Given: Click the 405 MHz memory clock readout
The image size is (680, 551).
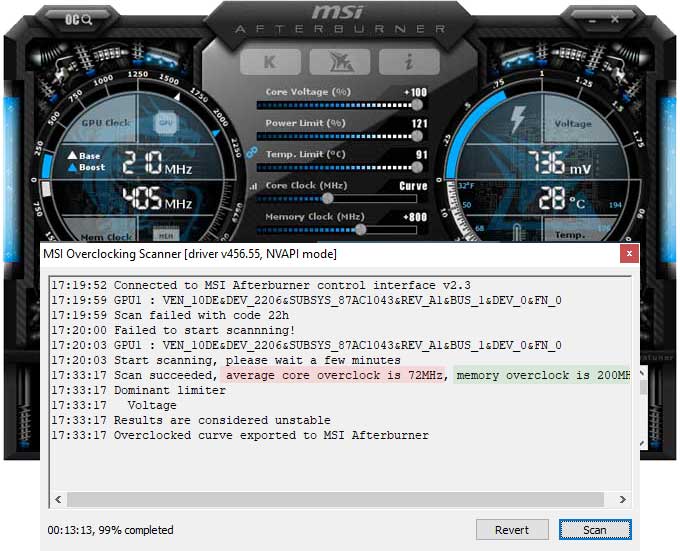Looking at the screenshot, I should tap(157, 199).
